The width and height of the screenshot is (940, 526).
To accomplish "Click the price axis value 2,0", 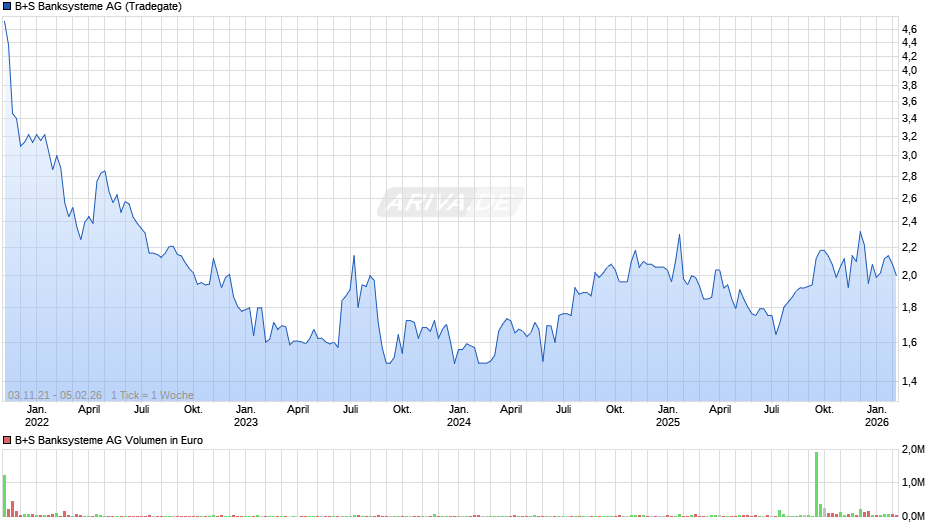I will pyautogui.click(x=909, y=276).
